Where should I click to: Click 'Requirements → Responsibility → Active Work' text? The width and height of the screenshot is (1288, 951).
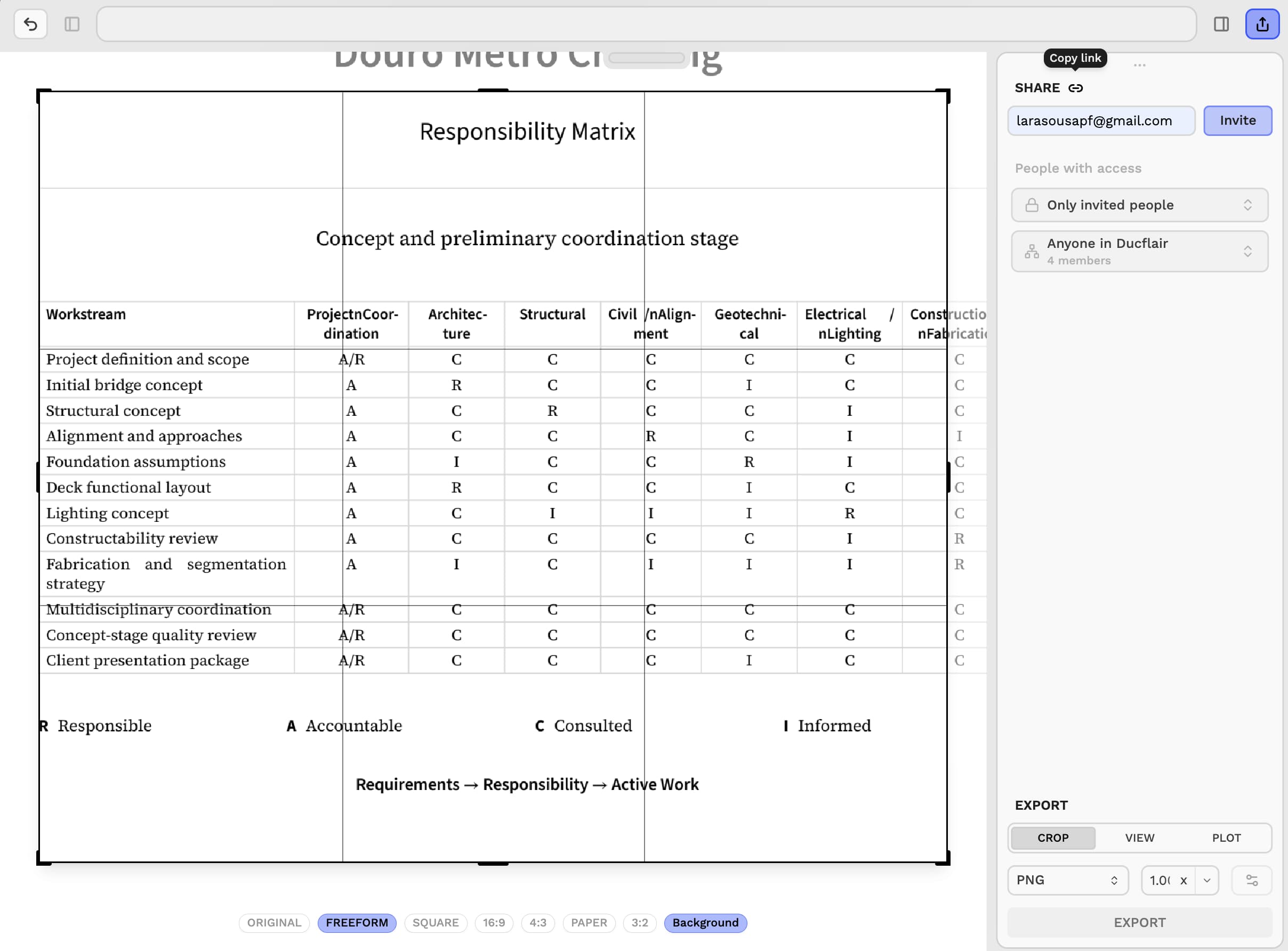coord(527,785)
